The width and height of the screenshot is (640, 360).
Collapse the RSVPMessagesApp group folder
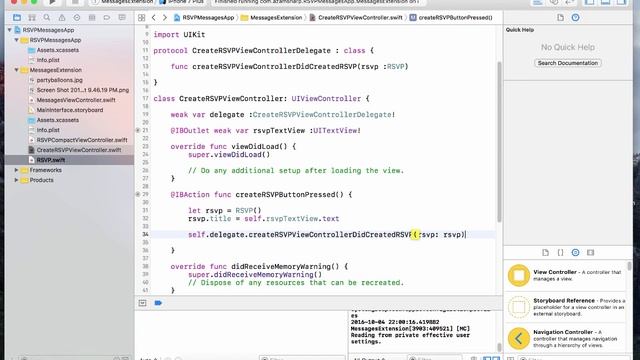coord(16,40)
